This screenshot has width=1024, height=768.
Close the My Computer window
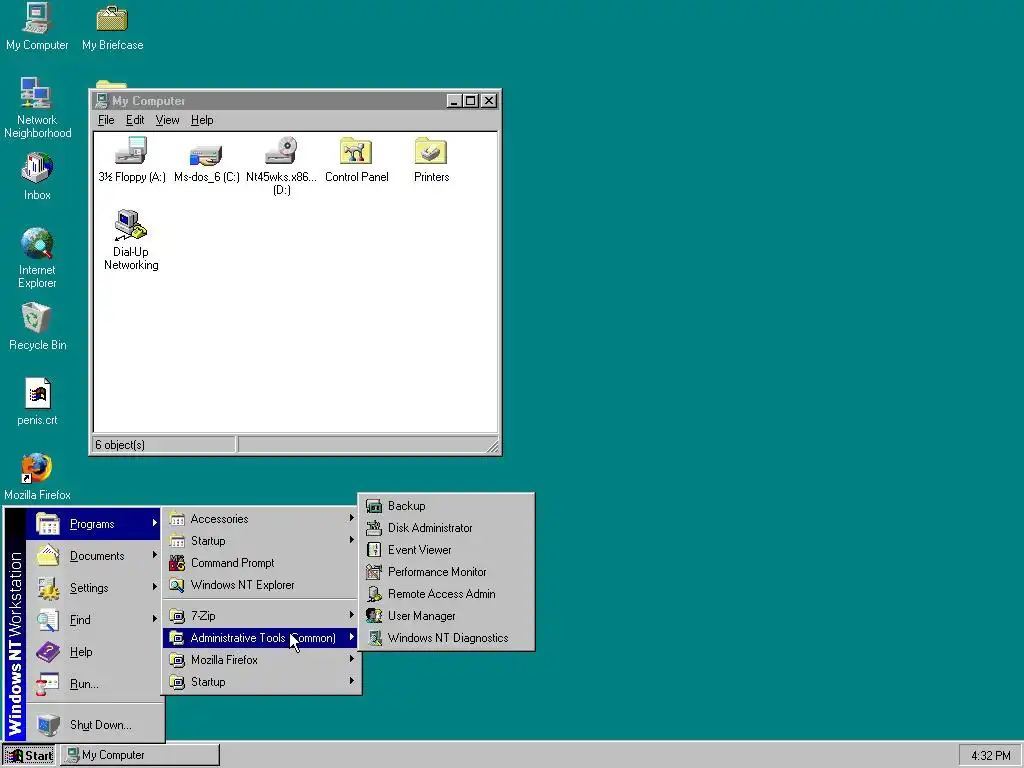coord(488,101)
